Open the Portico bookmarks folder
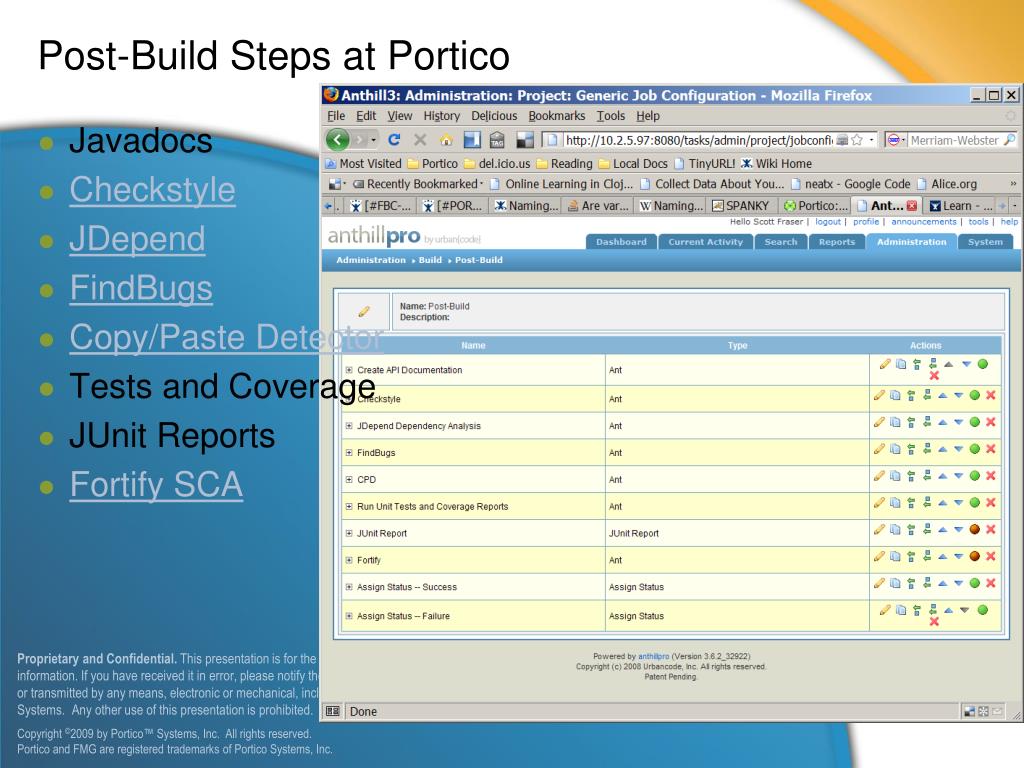Image resolution: width=1024 pixels, height=768 pixels. [x=432, y=164]
